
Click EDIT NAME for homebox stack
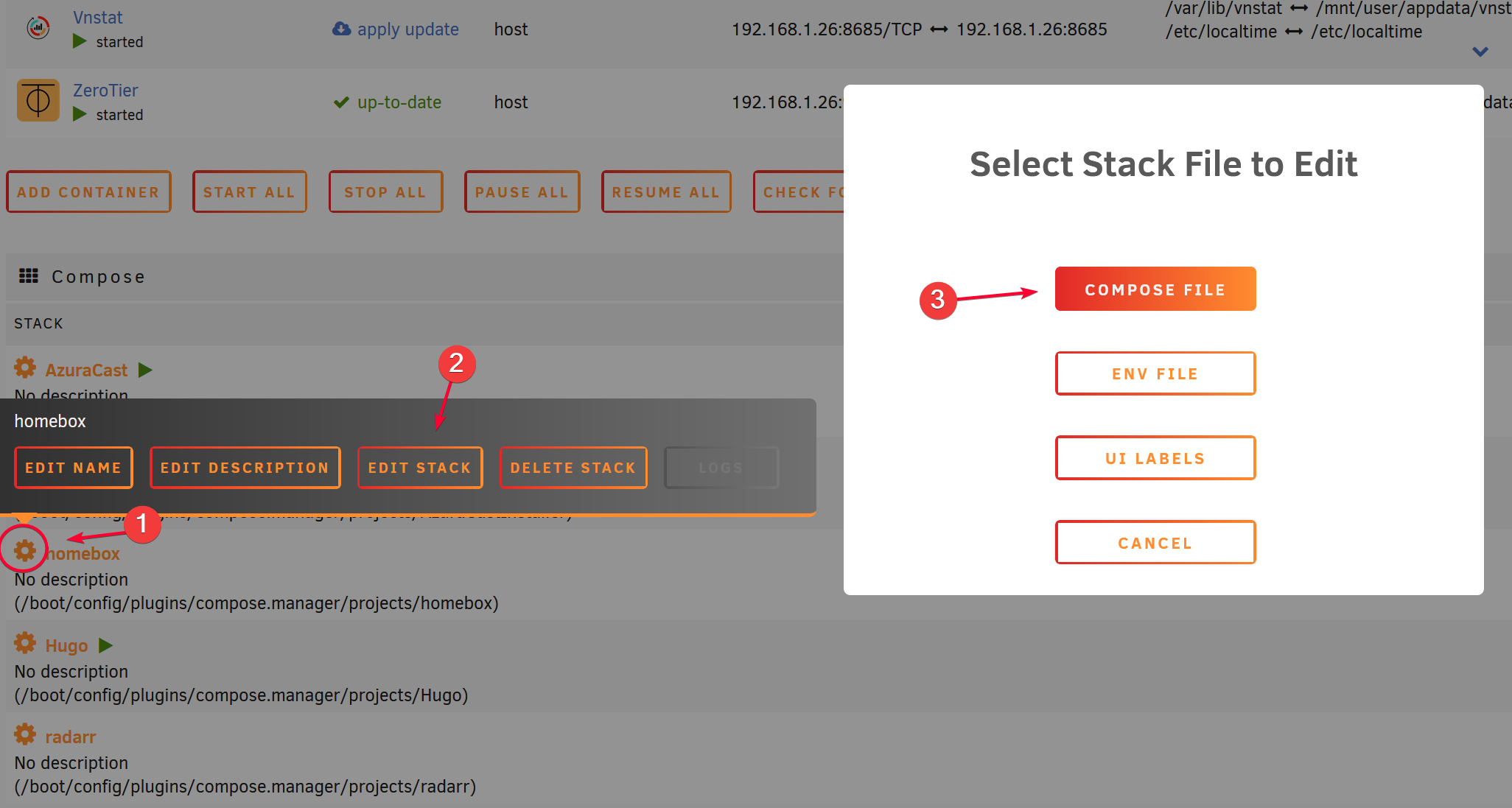coord(73,467)
